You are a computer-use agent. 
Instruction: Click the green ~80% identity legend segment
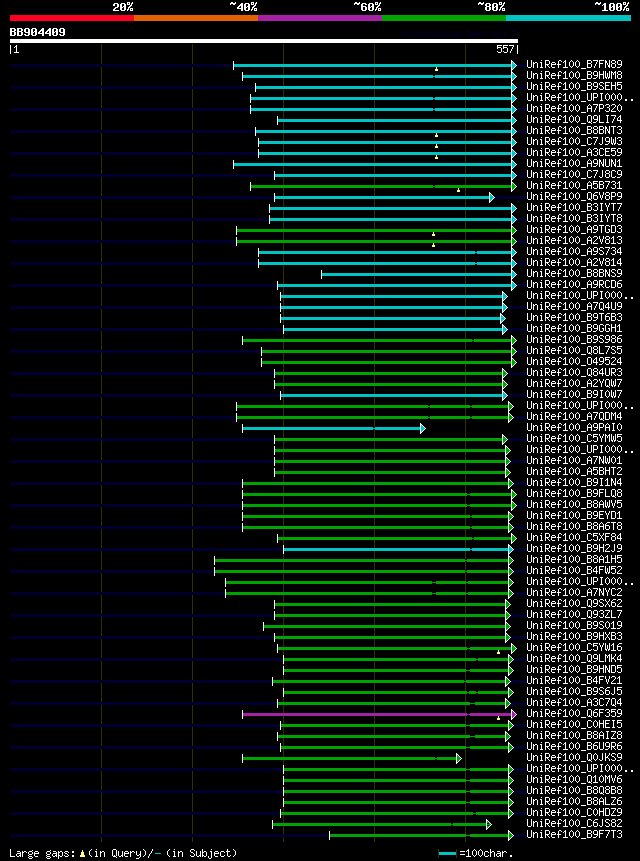(444, 18)
